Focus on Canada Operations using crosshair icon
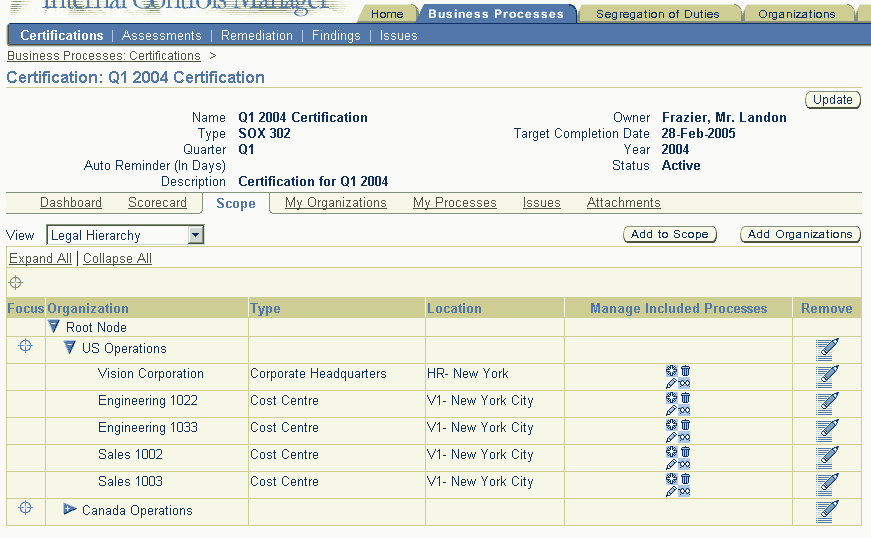Viewport: 871px width, 538px height. (x=25, y=507)
